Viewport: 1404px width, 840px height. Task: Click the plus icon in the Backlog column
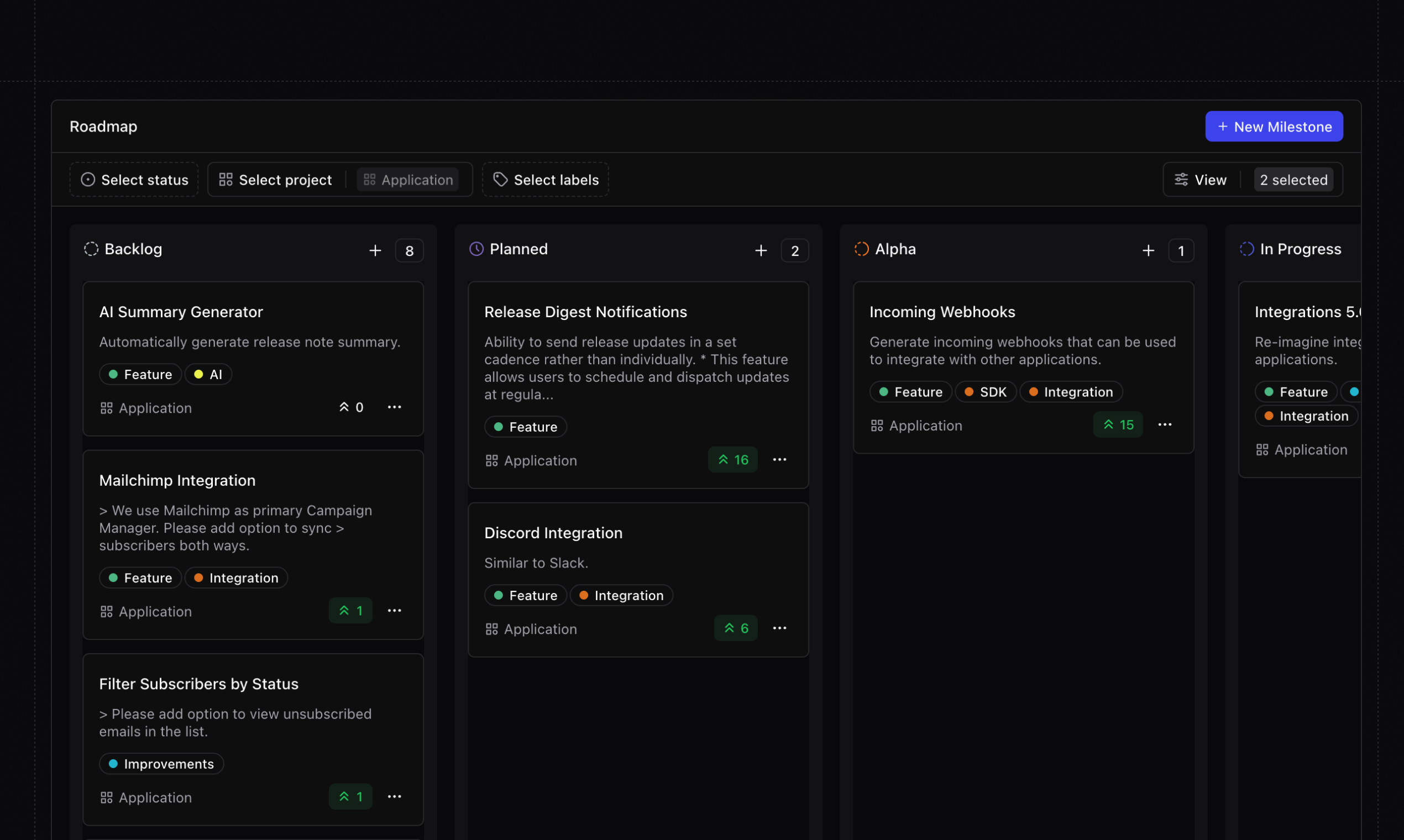(x=375, y=250)
